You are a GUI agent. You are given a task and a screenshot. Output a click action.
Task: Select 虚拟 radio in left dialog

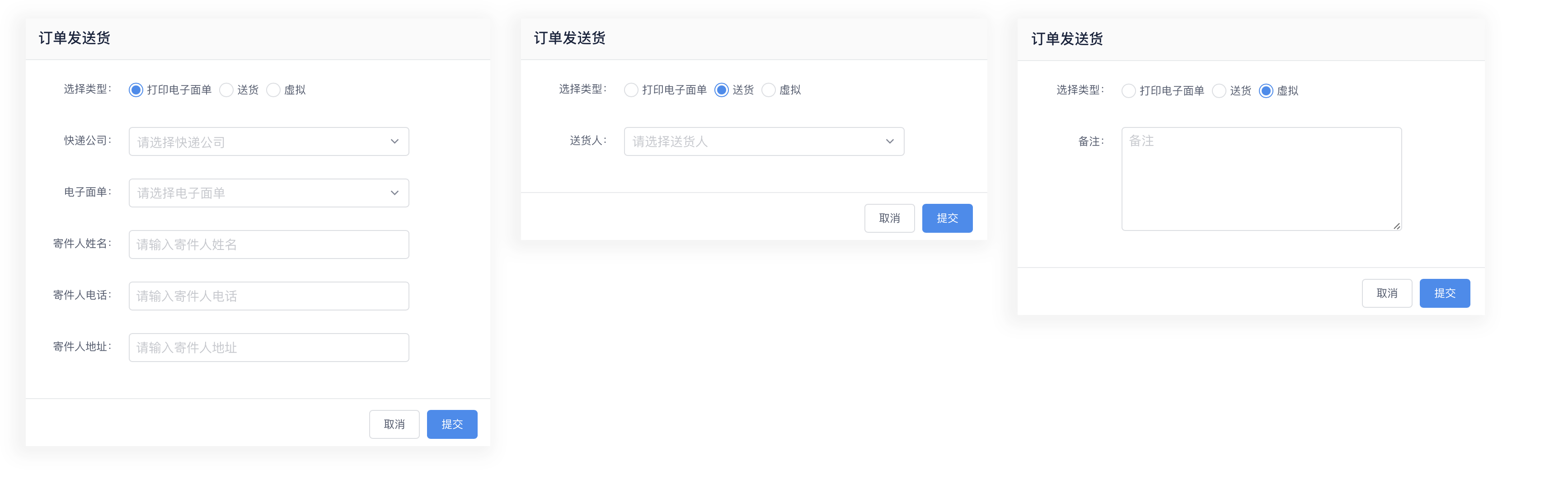click(273, 90)
